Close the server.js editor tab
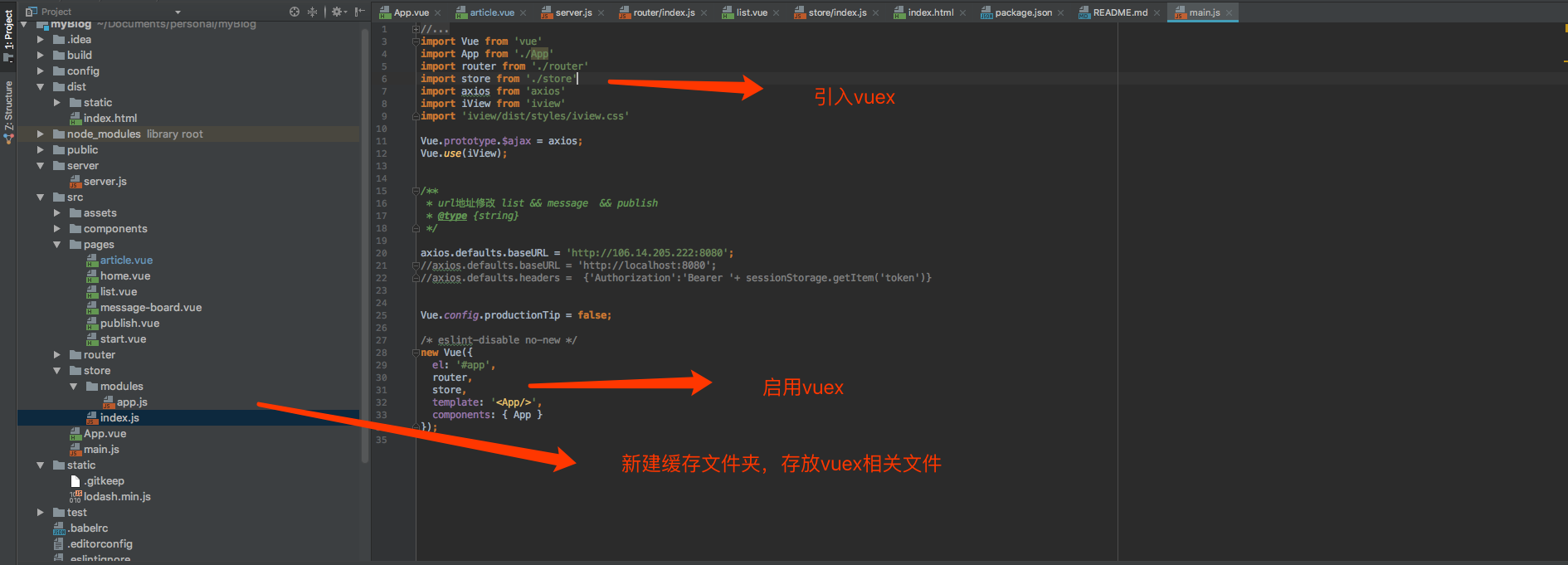The image size is (1568, 565). (x=601, y=12)
